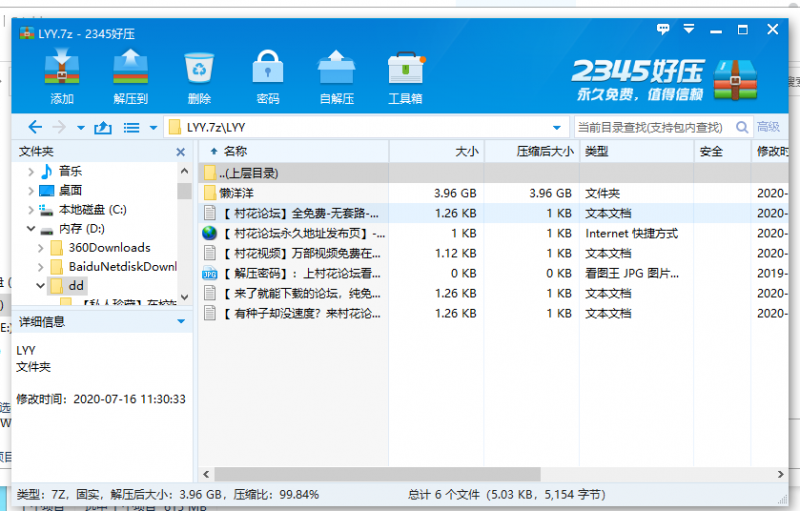Click the up-one-level folder icon
The width and height of the screenshot is (800, 511).
(x=103, y=127)
